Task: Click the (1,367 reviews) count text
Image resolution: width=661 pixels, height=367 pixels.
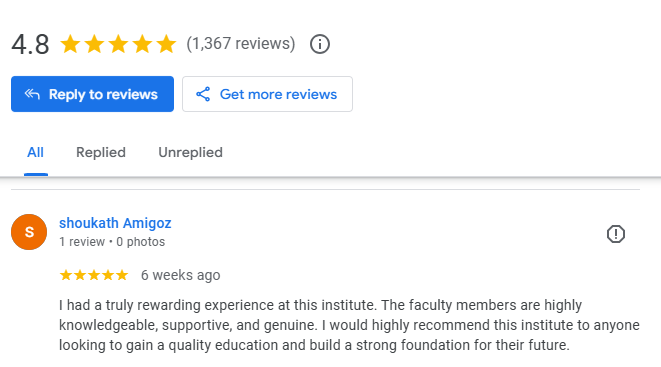Action: click(241, 43)
